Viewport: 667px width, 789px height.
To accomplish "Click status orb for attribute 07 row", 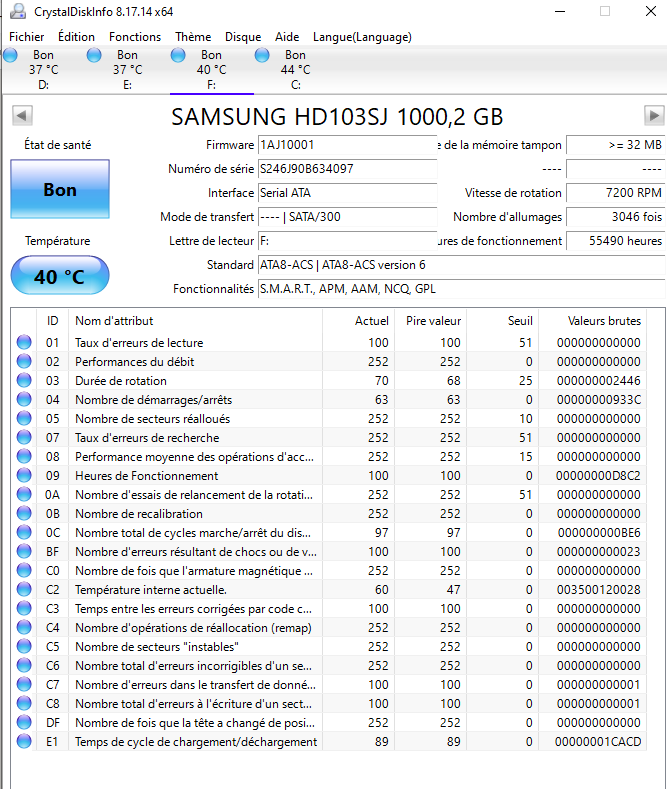I will [24, 438].
